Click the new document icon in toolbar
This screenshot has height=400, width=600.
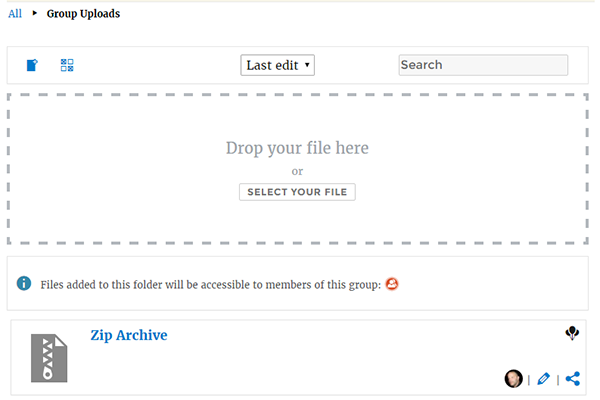click(x=32, y=65)
